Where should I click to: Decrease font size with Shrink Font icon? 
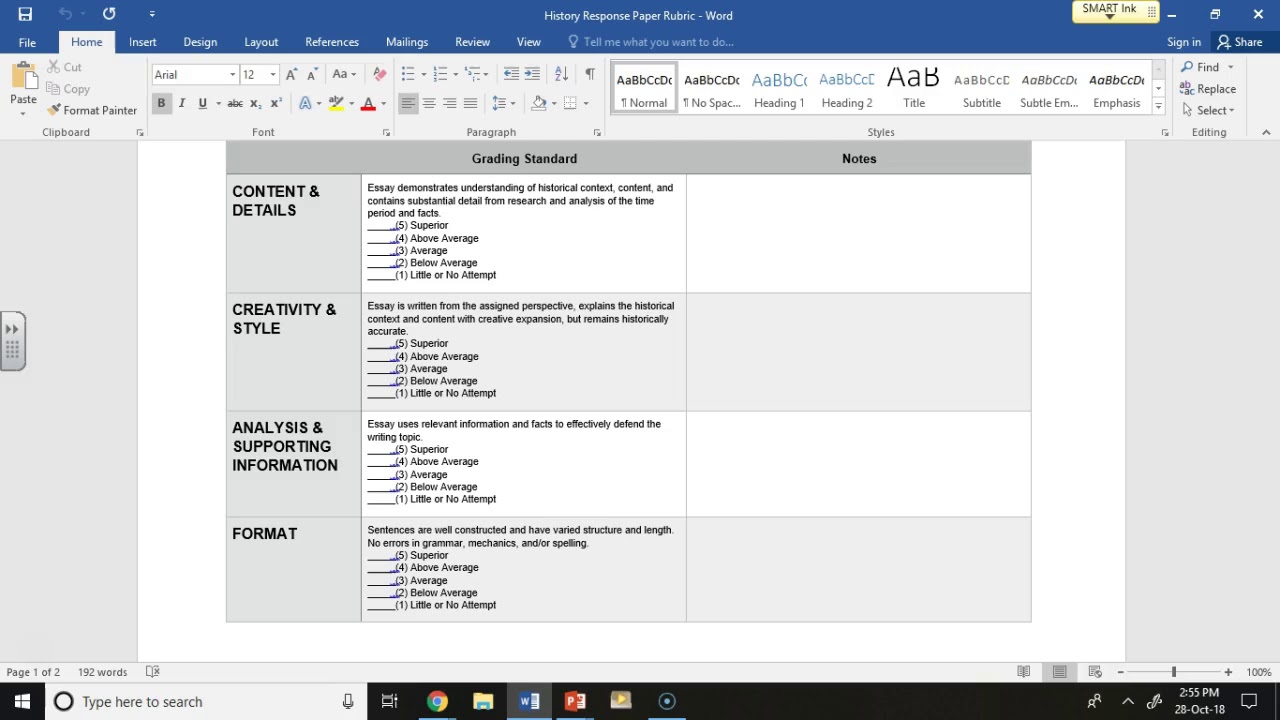(312, 75)
